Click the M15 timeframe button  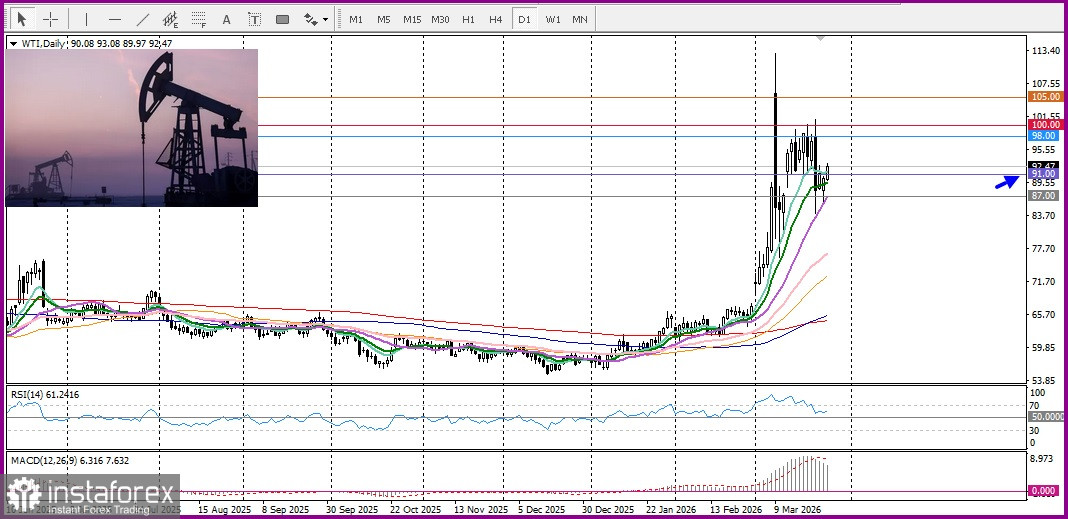(412, 19)
